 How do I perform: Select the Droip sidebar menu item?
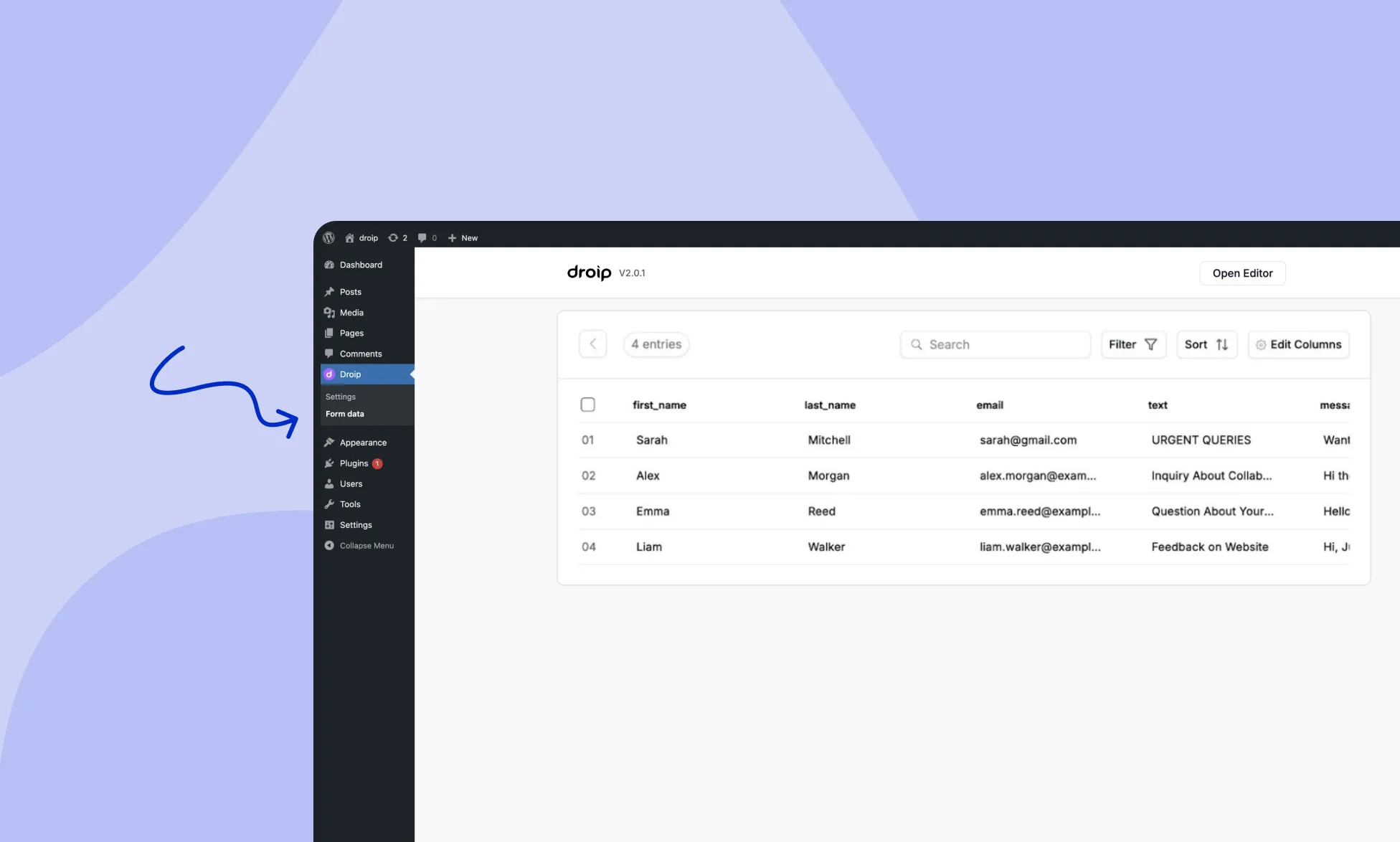367,374
